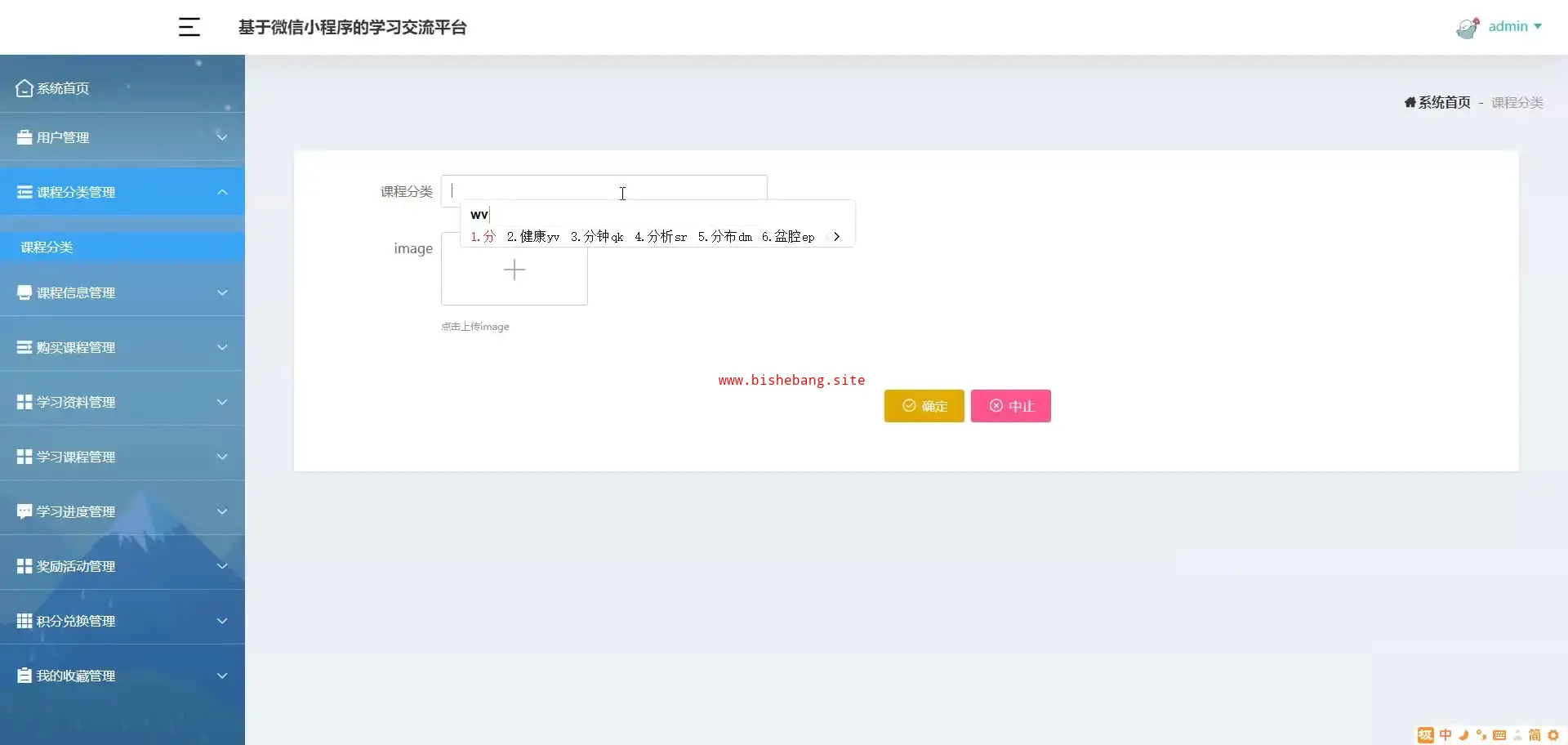This screenshot has height=745, width=1568.
Task: Open the 我的收藏管理 menu
Action: [122, 676]
